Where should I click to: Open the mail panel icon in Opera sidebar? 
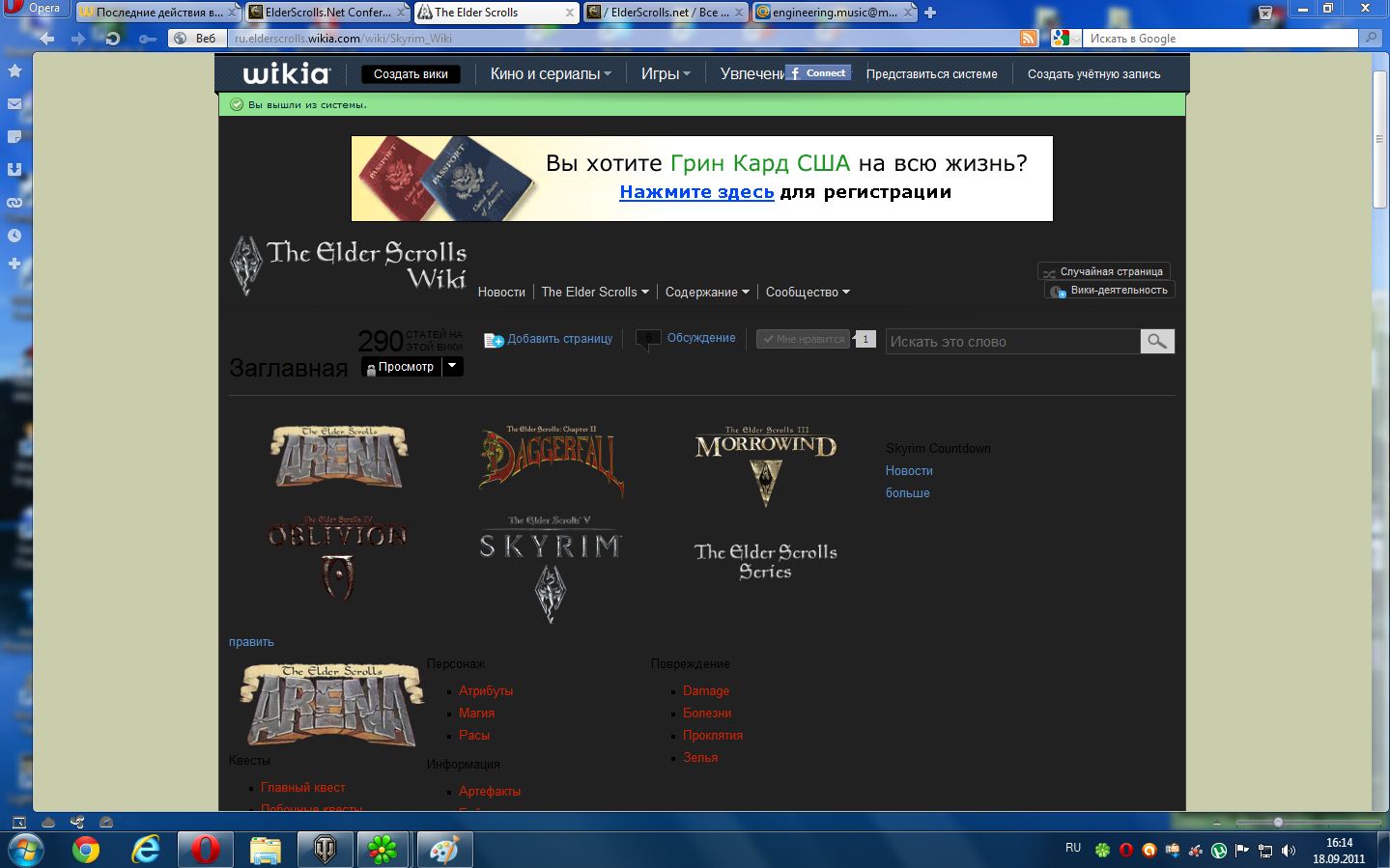coord(14,103)
